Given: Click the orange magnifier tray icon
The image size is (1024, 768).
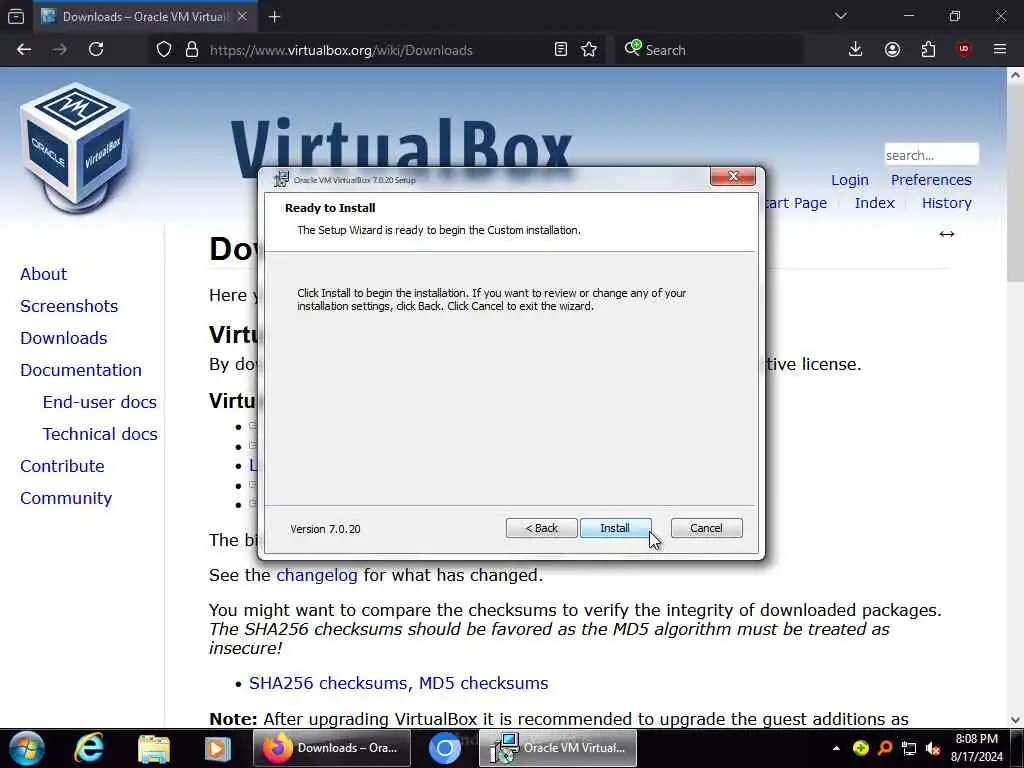Looking at the screenshot, I should (x=885, y=748).
